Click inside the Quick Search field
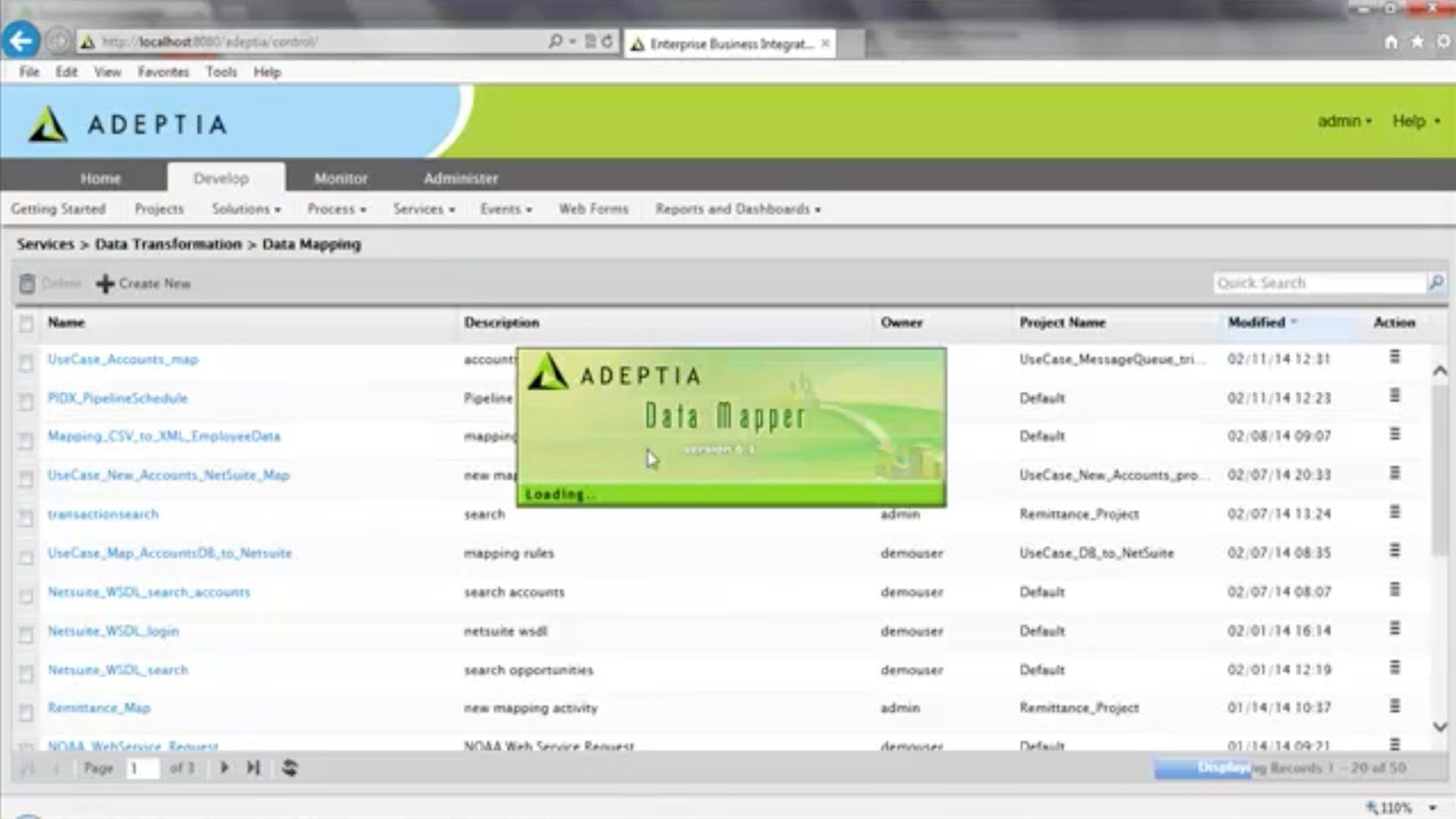1456x819 pixels. point(1318,283)
